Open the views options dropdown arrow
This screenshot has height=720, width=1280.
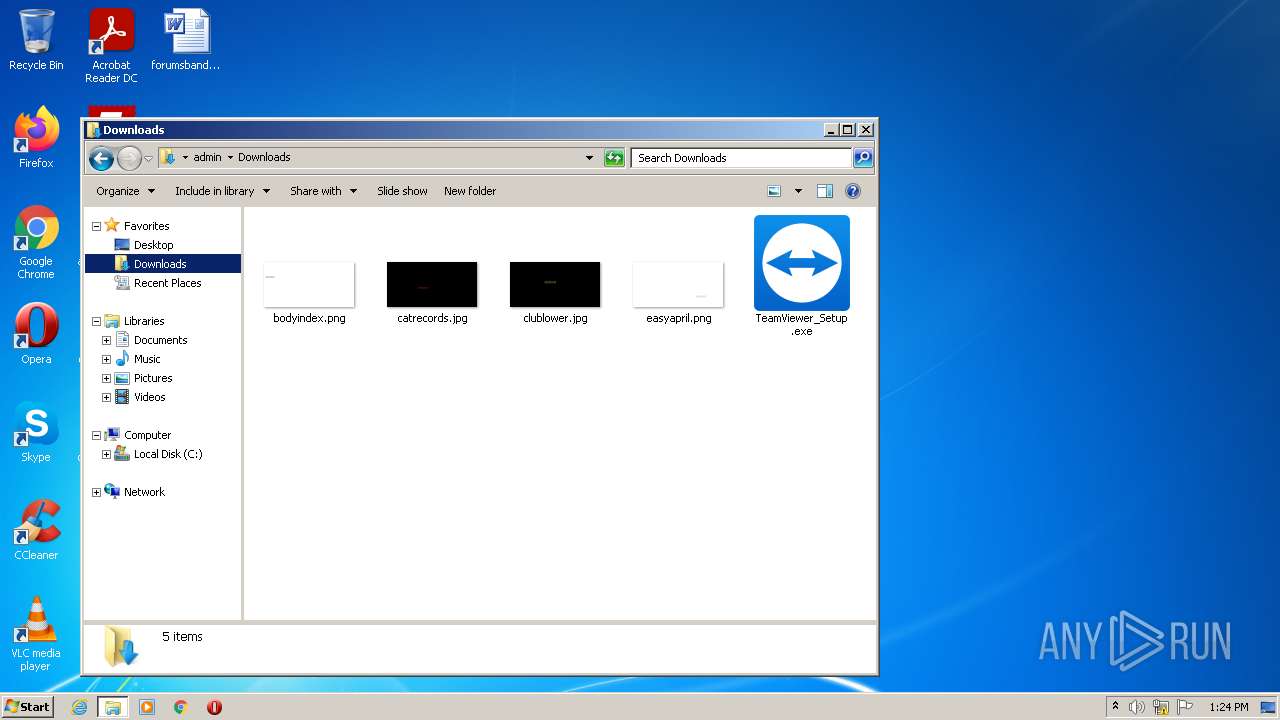798,191
